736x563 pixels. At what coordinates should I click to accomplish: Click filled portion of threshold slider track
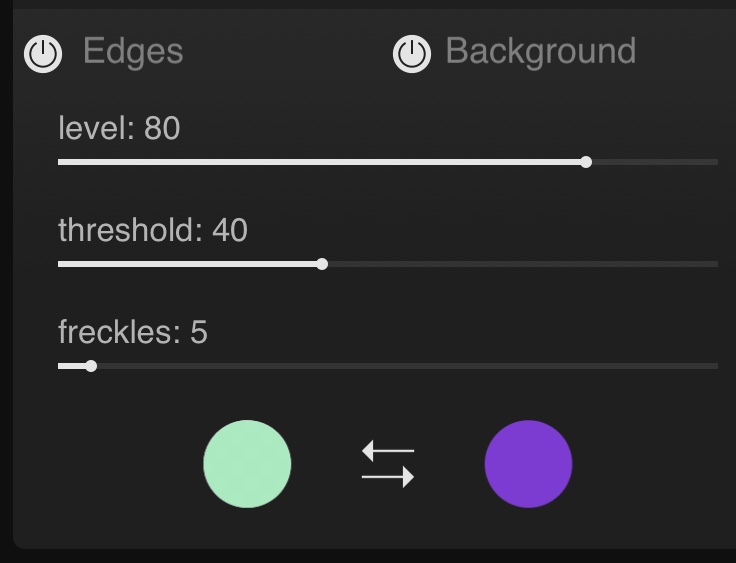190,264
